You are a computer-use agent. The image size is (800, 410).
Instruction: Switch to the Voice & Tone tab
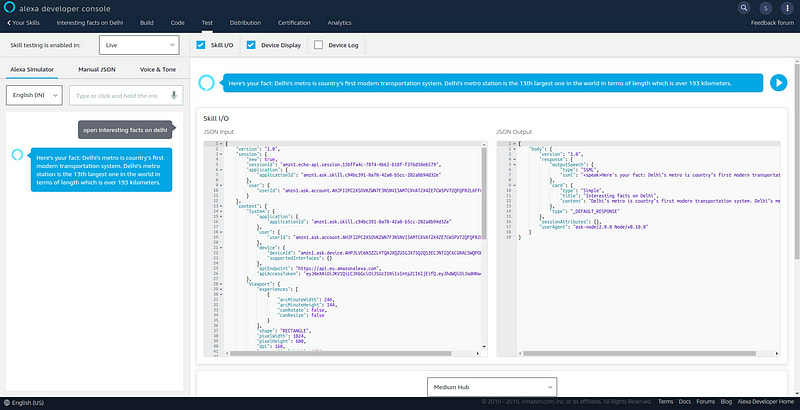coord(158,69)
